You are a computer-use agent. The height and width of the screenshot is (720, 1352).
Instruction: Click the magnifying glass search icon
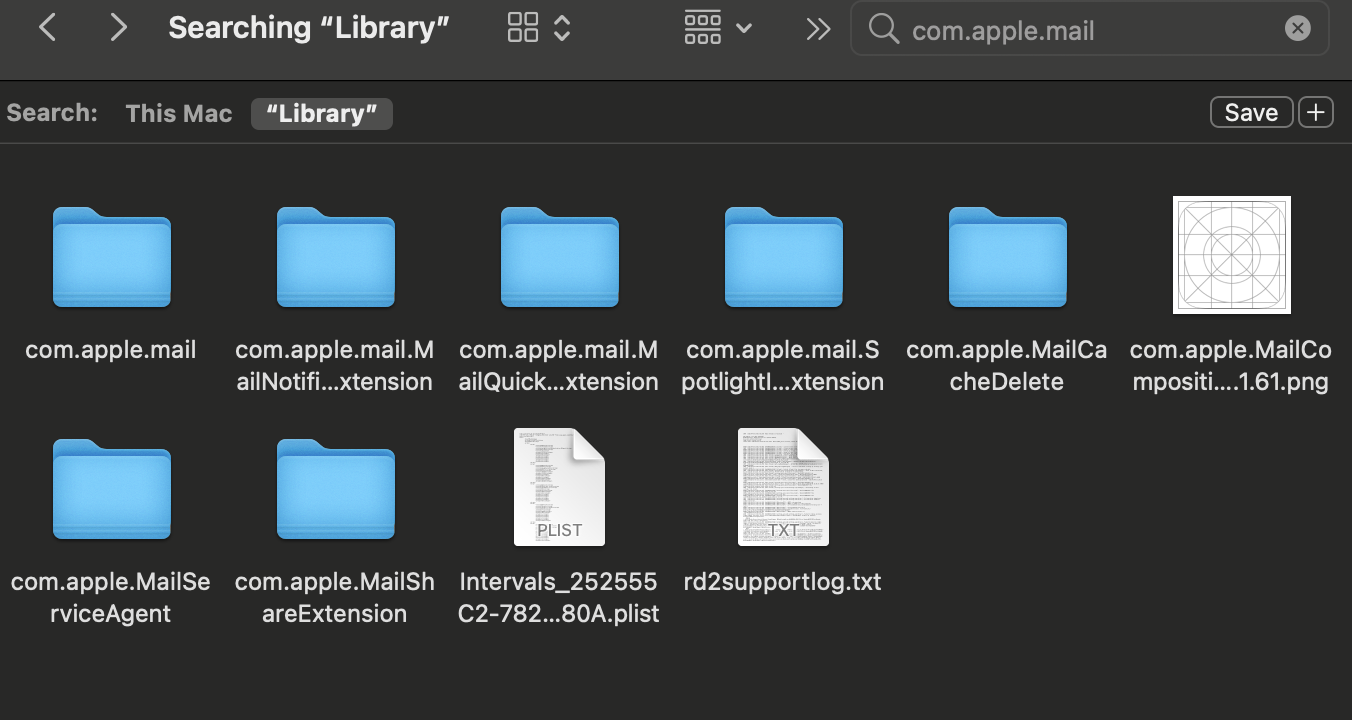[884, 29]
